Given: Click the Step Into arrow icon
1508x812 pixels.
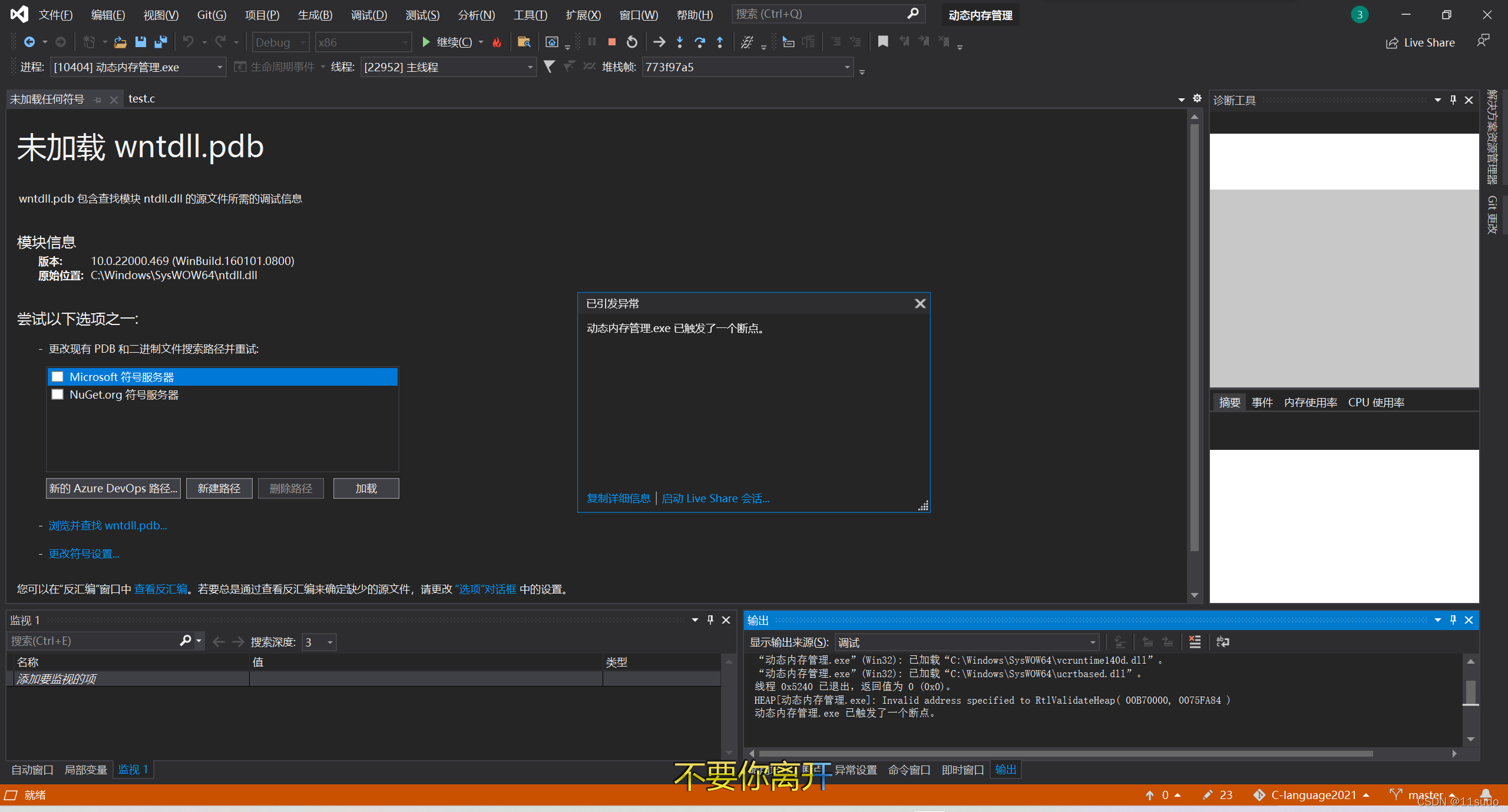Looking at the screenshot, I should [680, 42].
